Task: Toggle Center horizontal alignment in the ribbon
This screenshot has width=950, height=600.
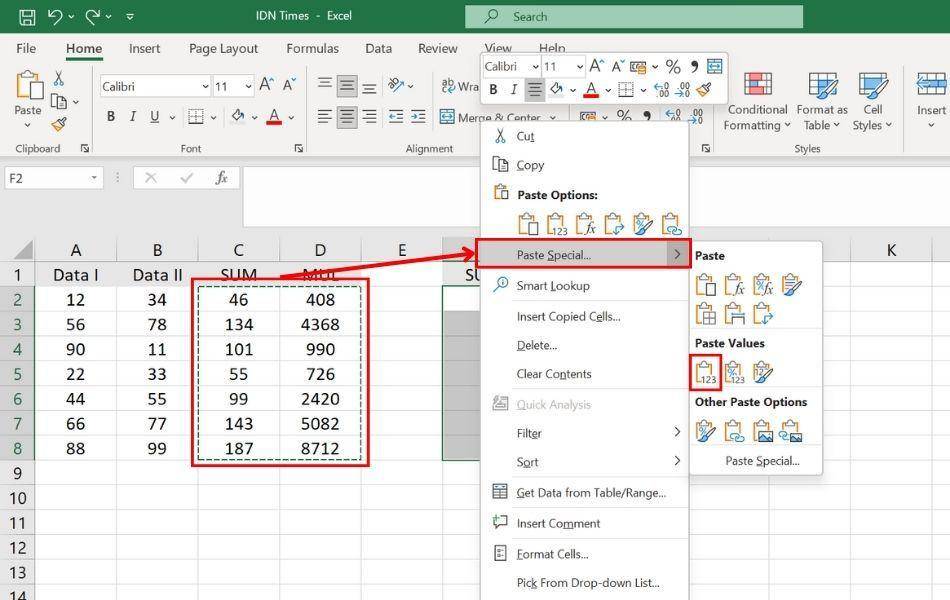Action: click(347, 116)
